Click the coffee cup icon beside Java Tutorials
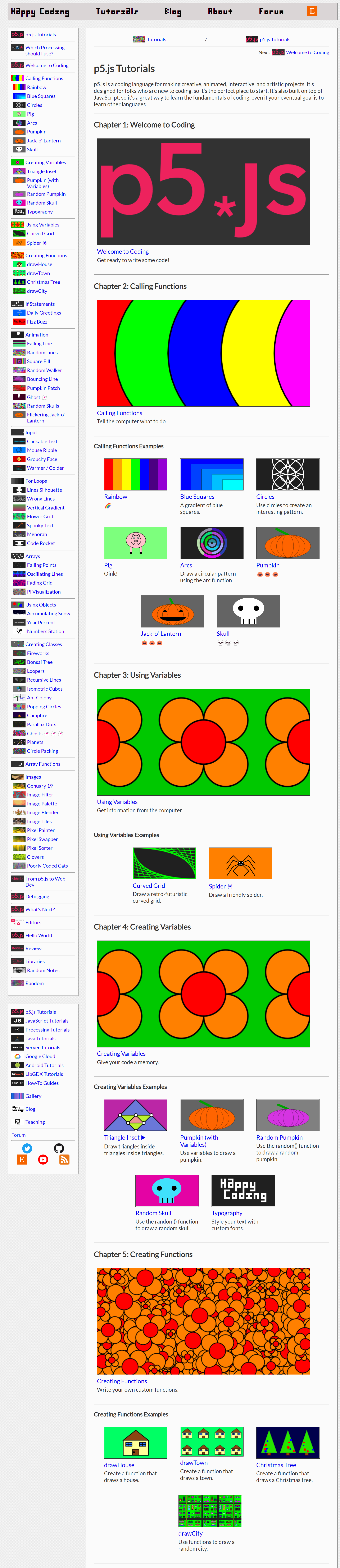340x1568 pixels. pyautogui.click(x=18, y=1038)
